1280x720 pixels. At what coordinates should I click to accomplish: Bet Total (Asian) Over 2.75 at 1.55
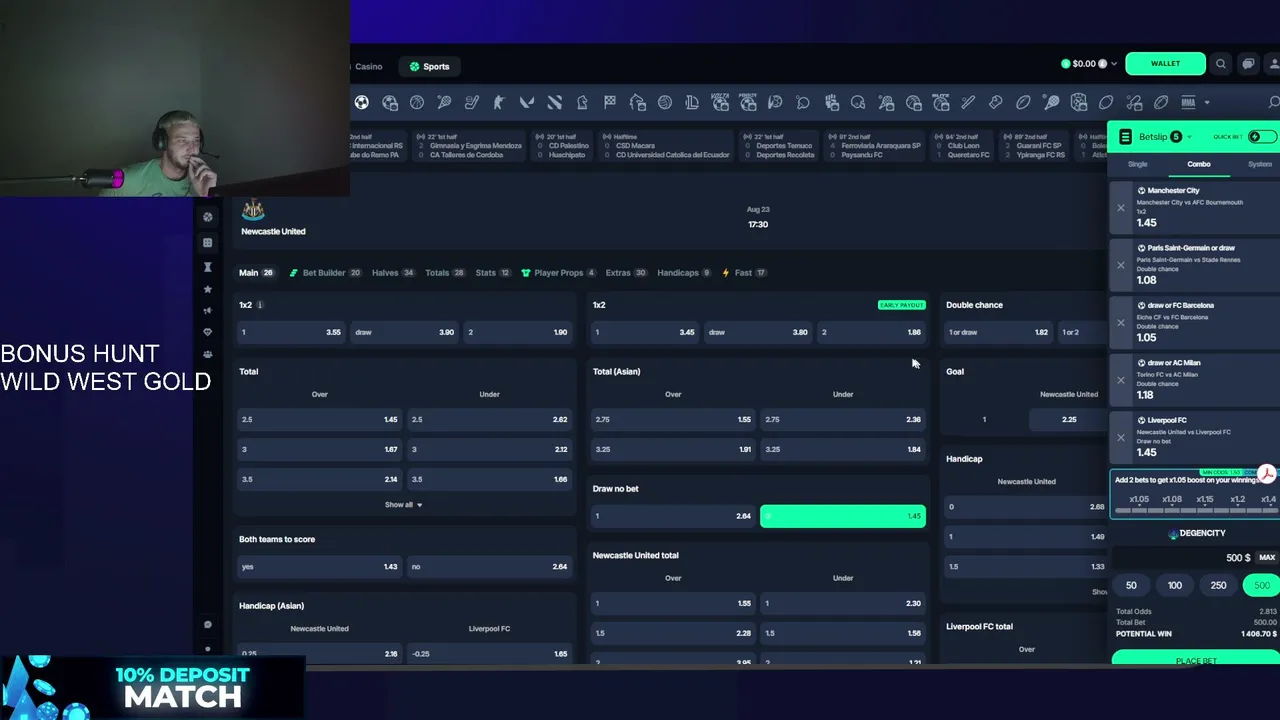click(673, 420)
